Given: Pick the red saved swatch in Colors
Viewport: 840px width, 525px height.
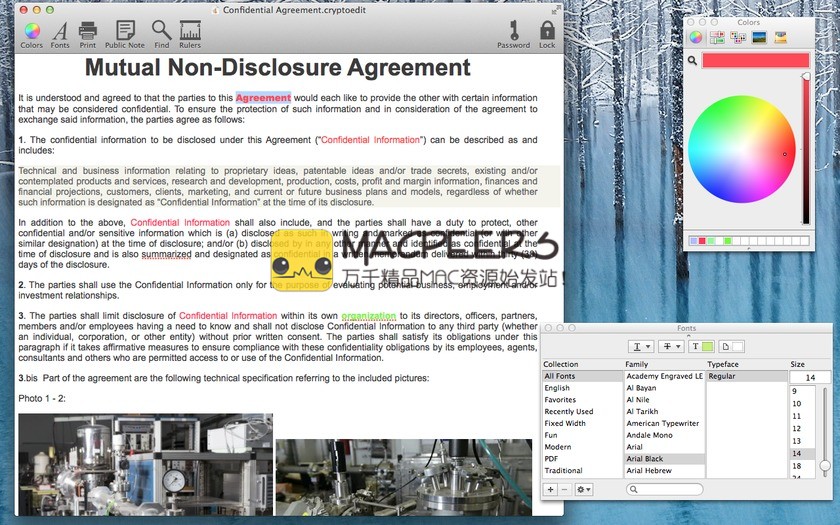Looking at the screenshot, I should pyautogui.click(x=702, y=241).
